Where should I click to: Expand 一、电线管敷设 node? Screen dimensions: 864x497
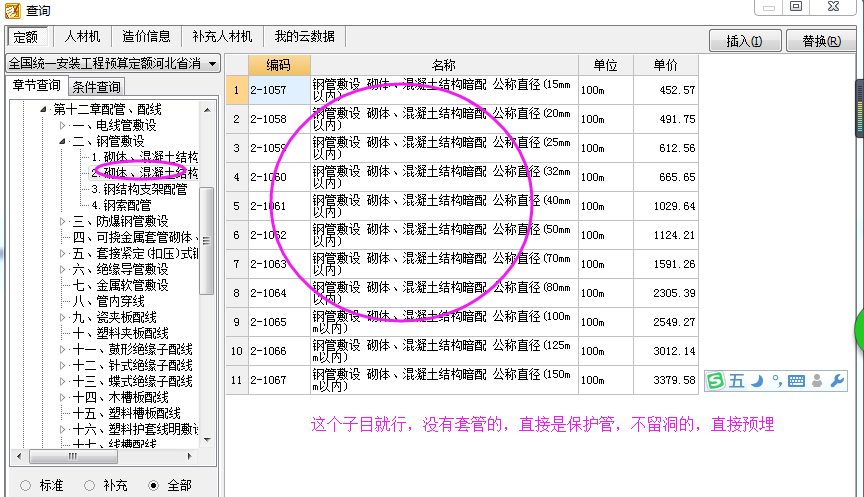click(x=62, y=126)
